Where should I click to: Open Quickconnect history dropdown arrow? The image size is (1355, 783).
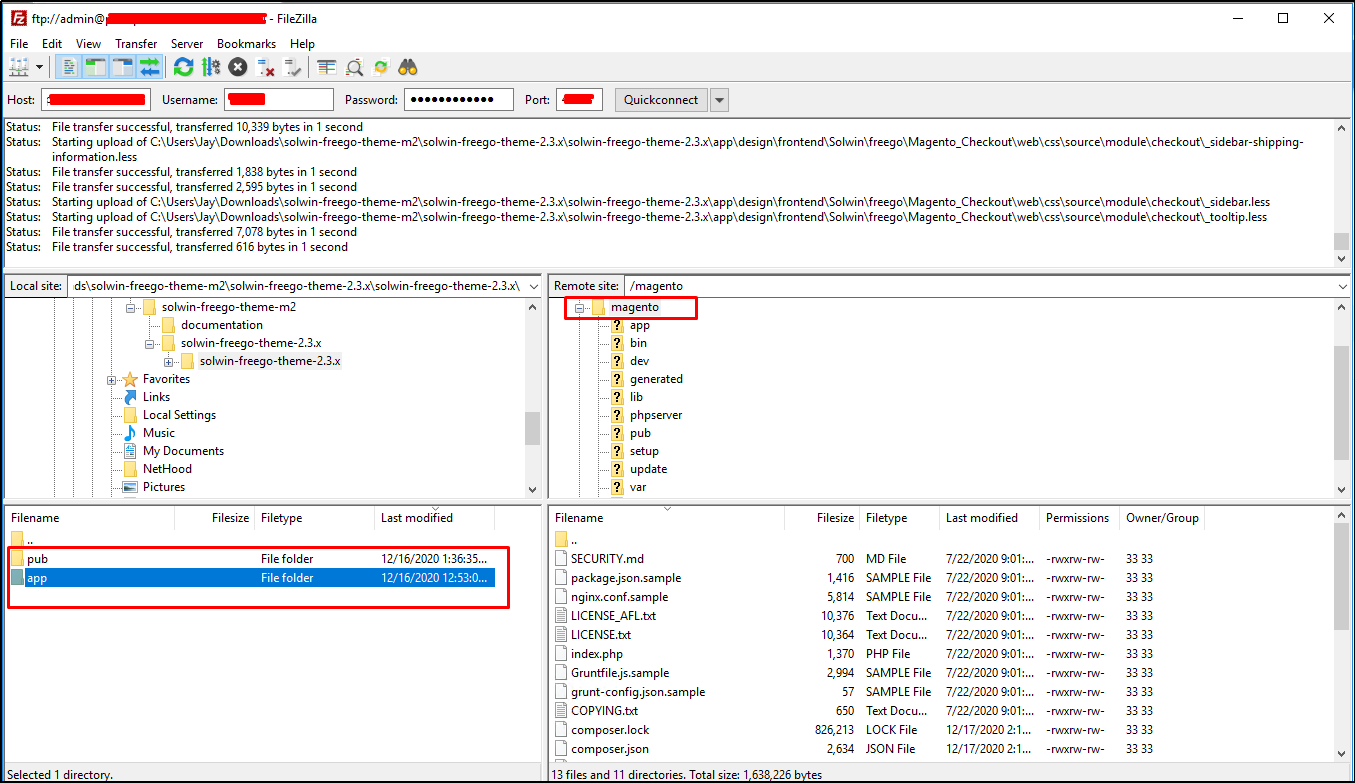tap(719, 100)
